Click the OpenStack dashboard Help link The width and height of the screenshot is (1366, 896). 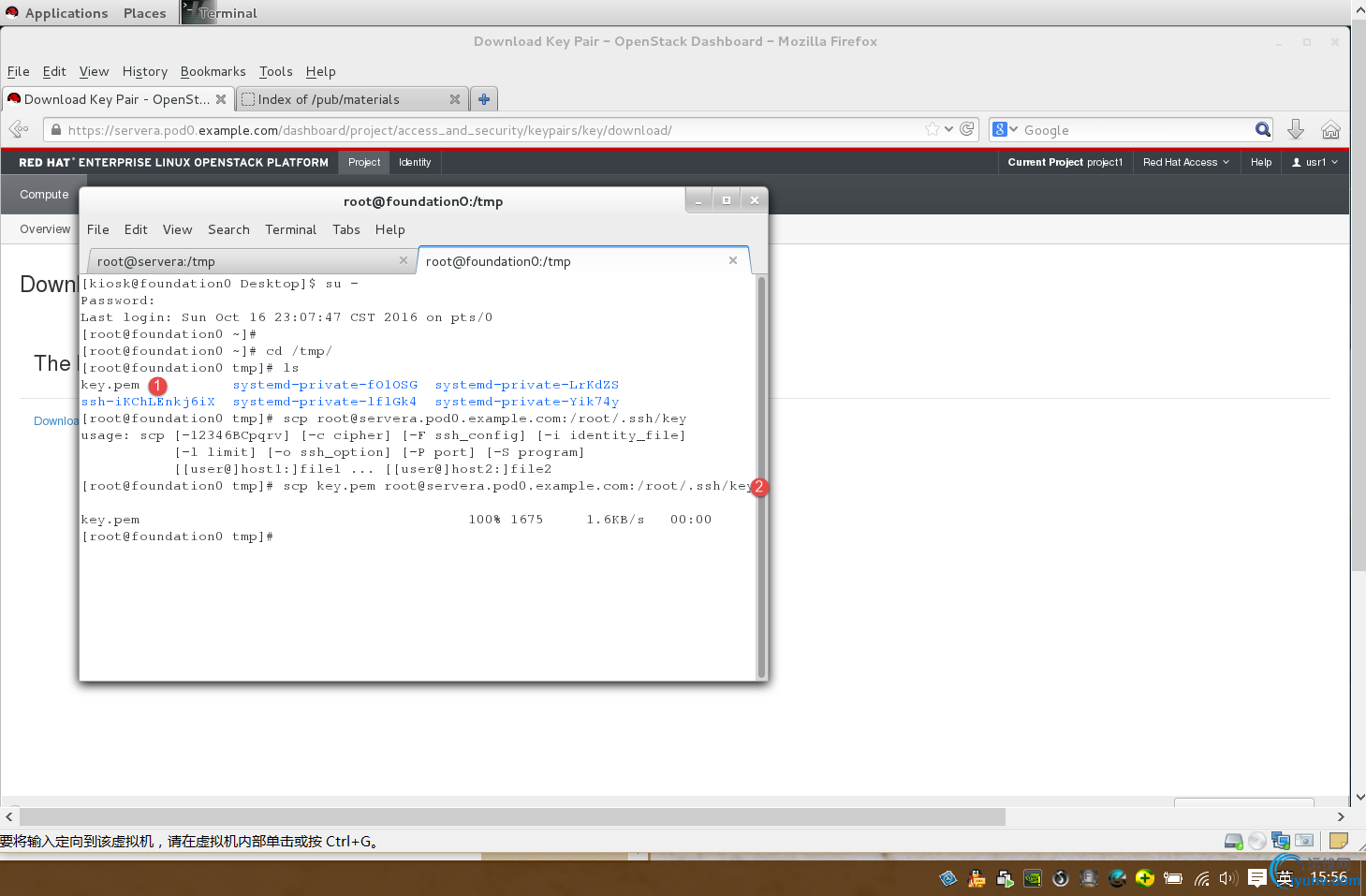coord(1260,162)
